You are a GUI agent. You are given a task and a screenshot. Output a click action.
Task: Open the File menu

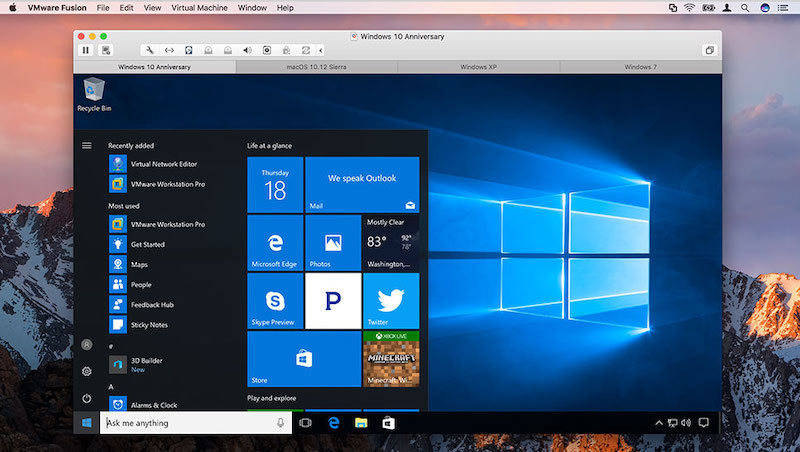[103, 8]
